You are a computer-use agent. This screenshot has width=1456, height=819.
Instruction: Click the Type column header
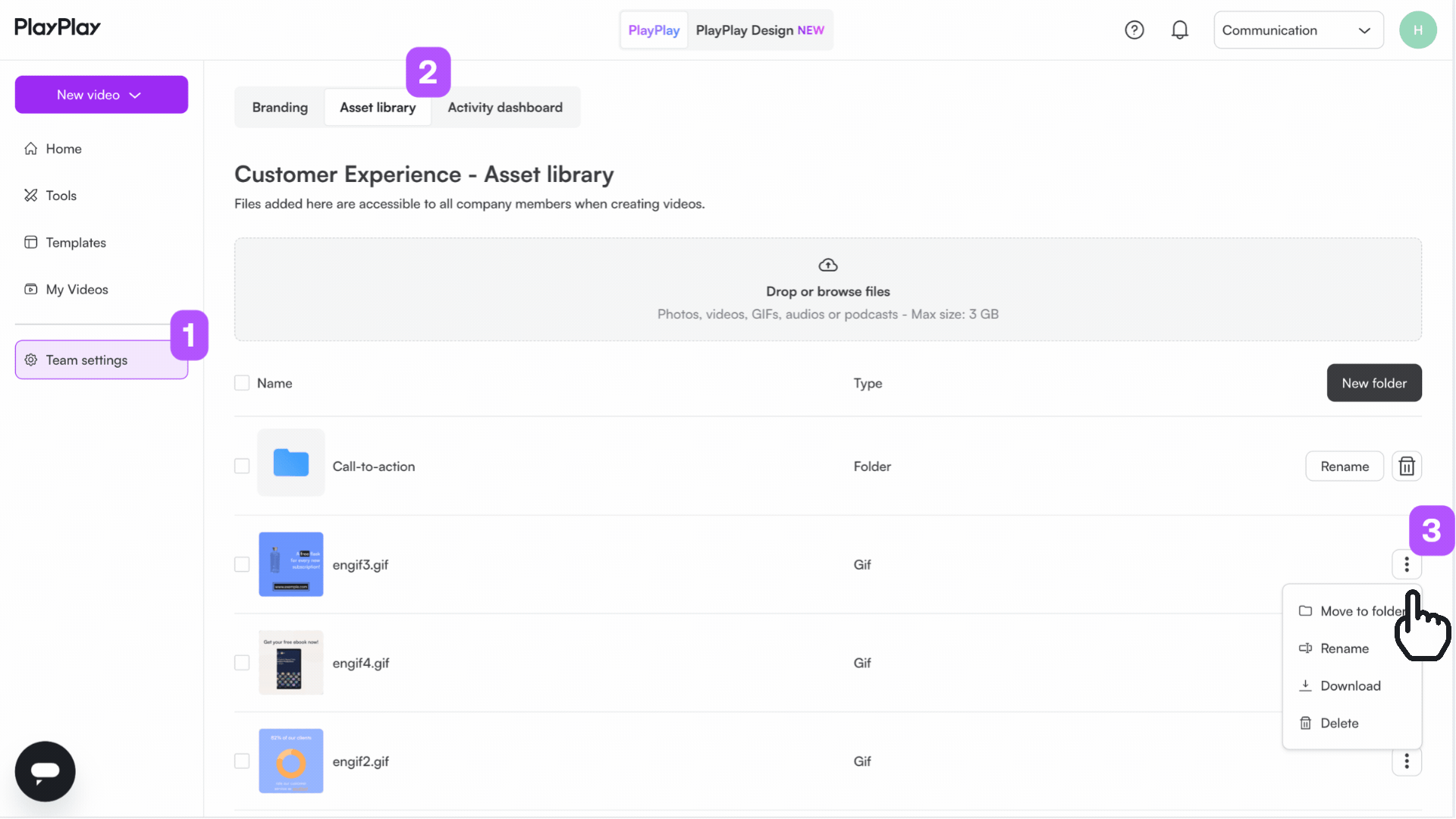tap(868, 384)
